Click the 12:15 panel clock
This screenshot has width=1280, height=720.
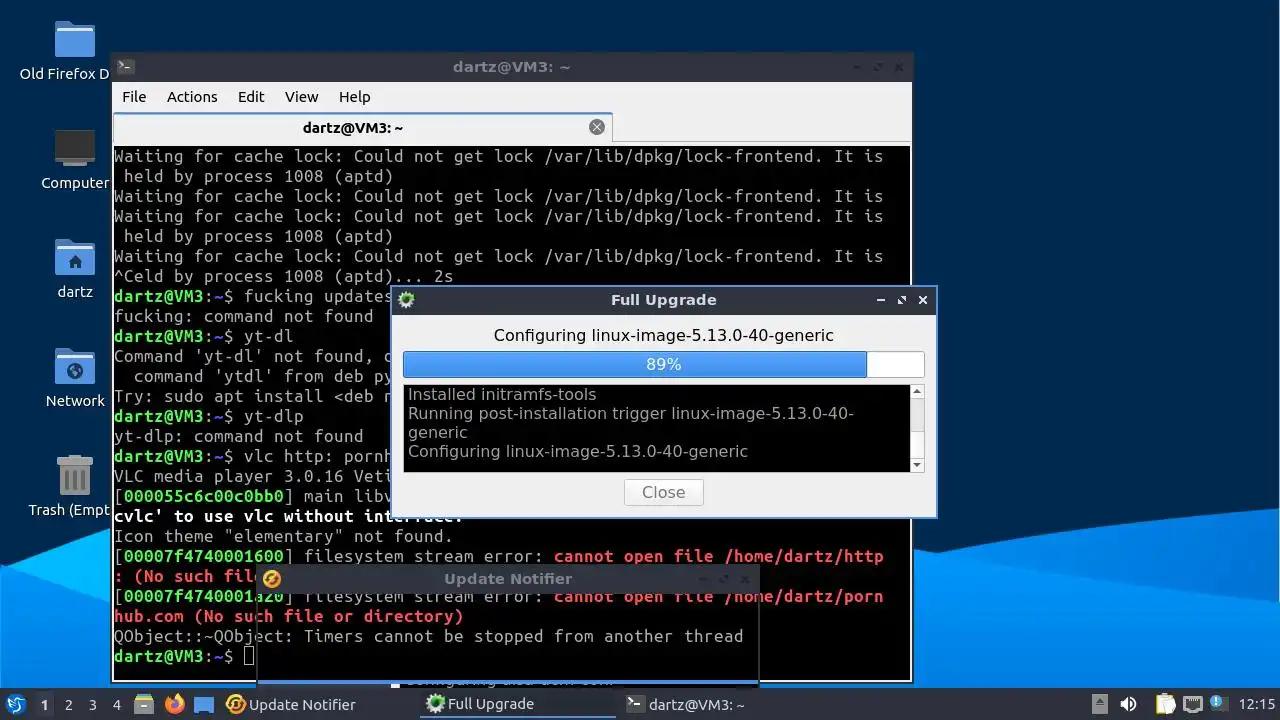(1257, 704)
